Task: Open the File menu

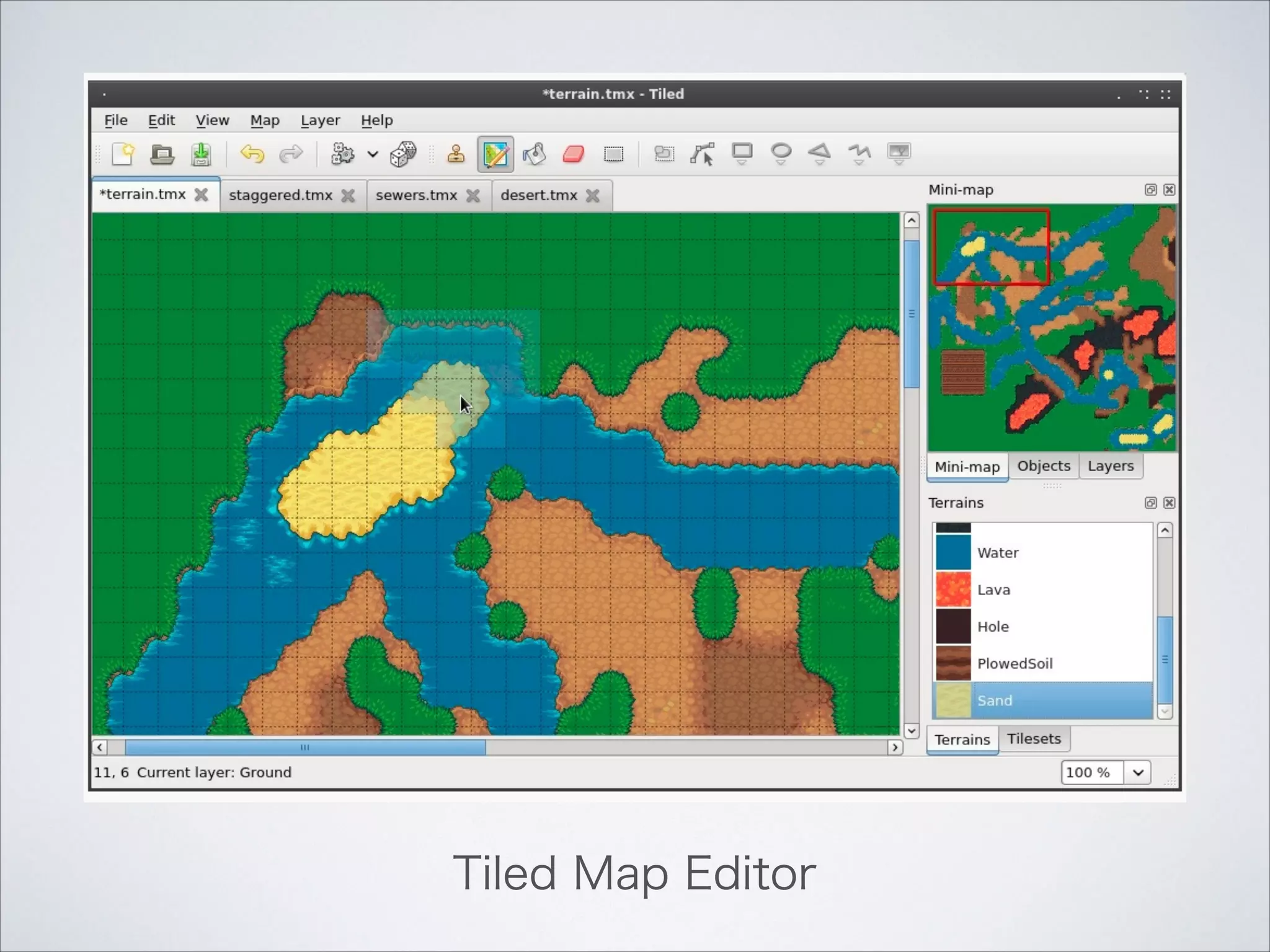Action: pos(116,120)
